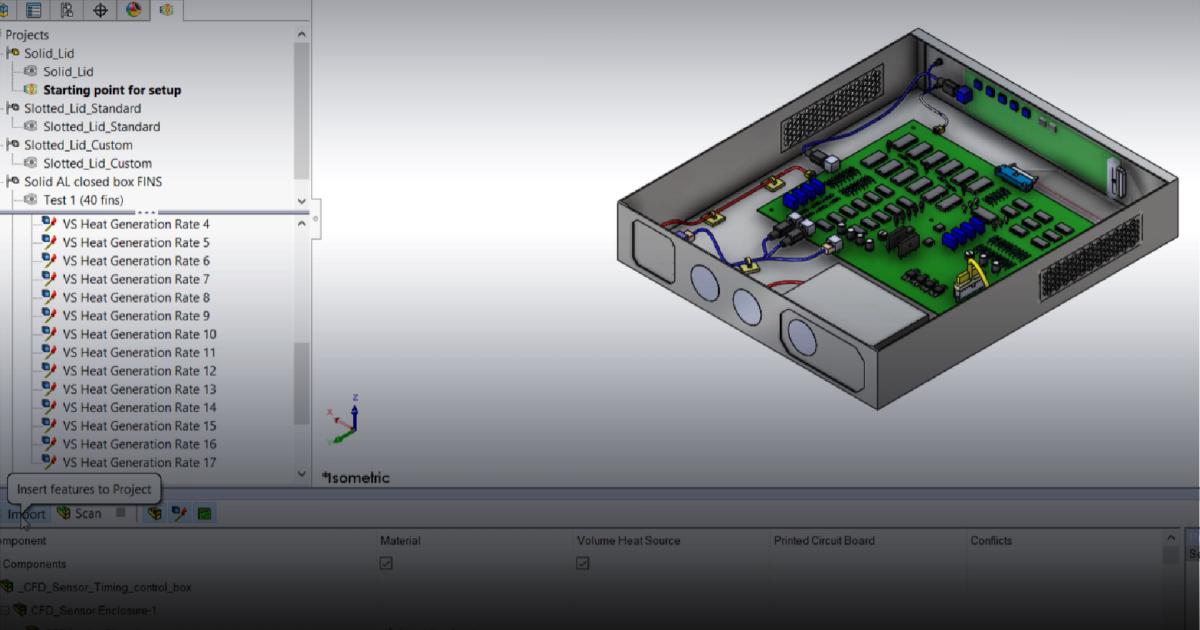Collapse the Solid_Lid project node
The image size is (1200, 630).
6,53
